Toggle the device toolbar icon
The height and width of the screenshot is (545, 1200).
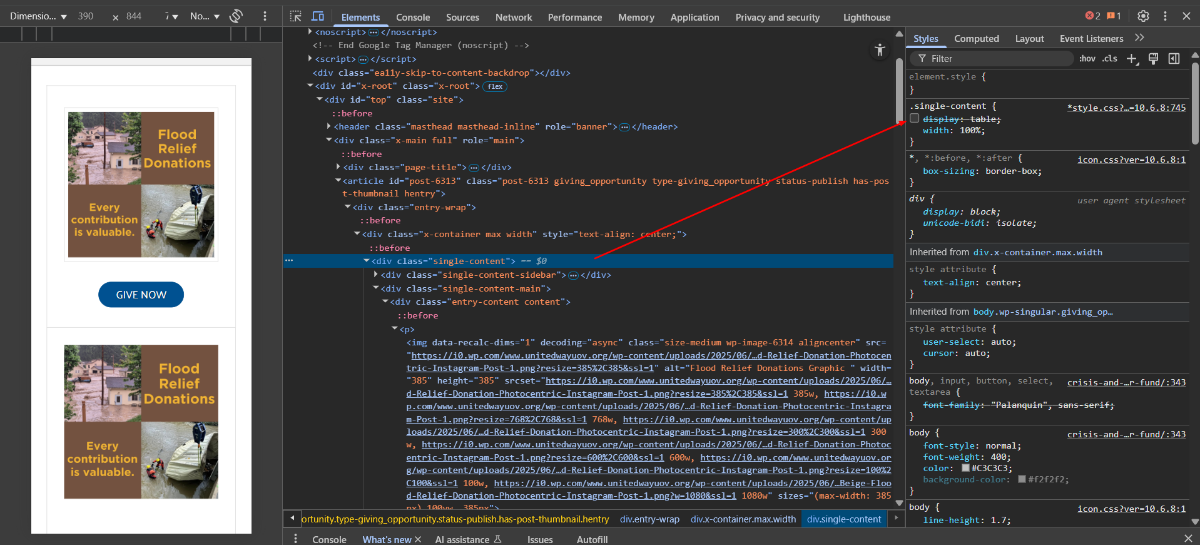click(317, 17)
